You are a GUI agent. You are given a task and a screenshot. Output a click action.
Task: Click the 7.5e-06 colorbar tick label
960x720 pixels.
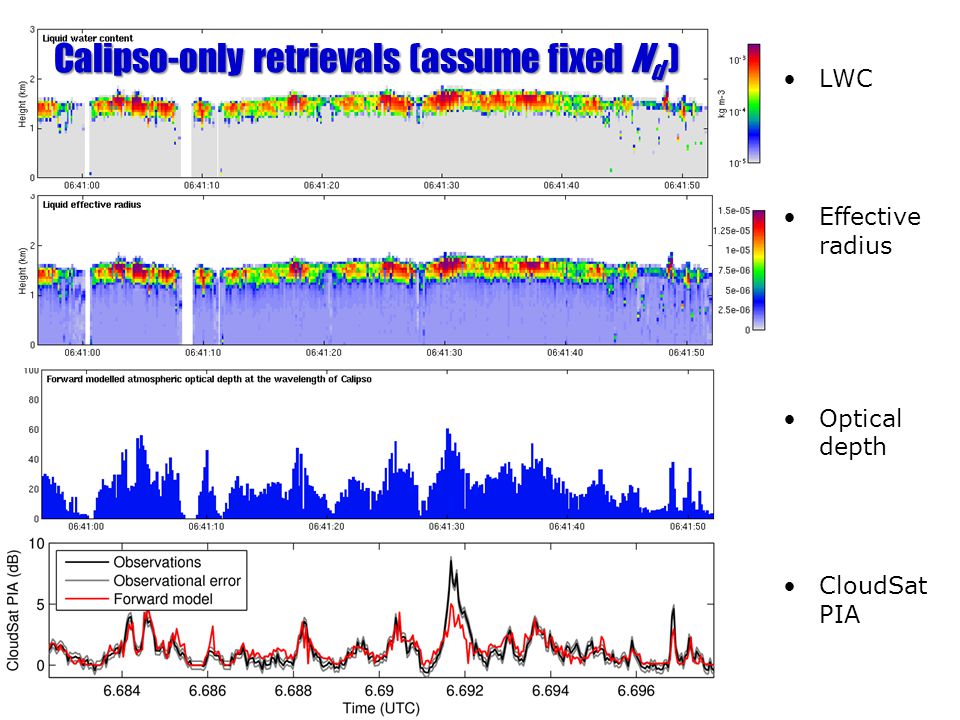click(x=733, y=271)
